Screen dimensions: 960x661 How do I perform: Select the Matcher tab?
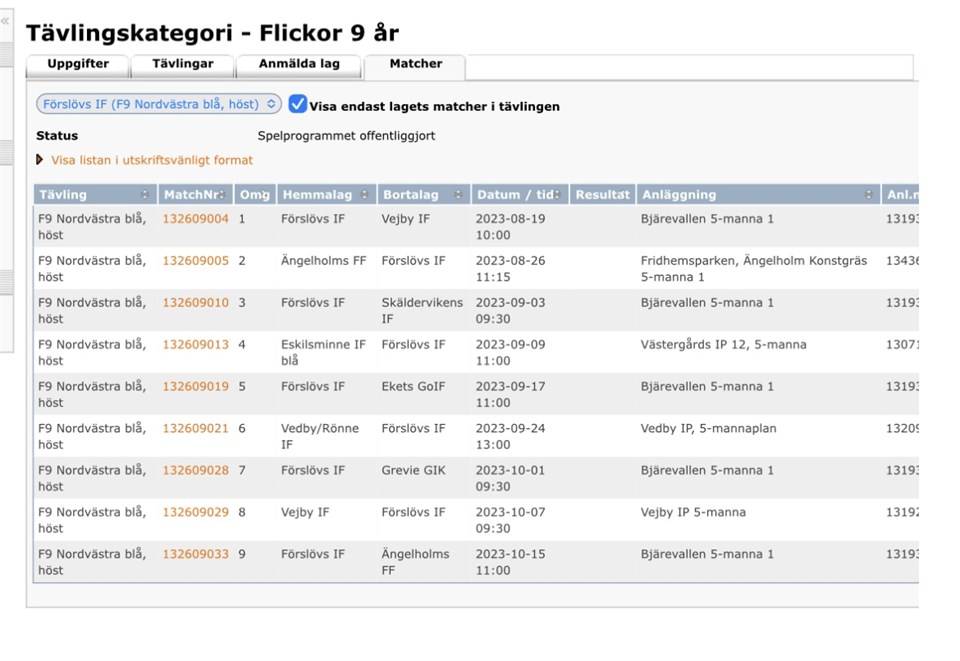[415, 64]
